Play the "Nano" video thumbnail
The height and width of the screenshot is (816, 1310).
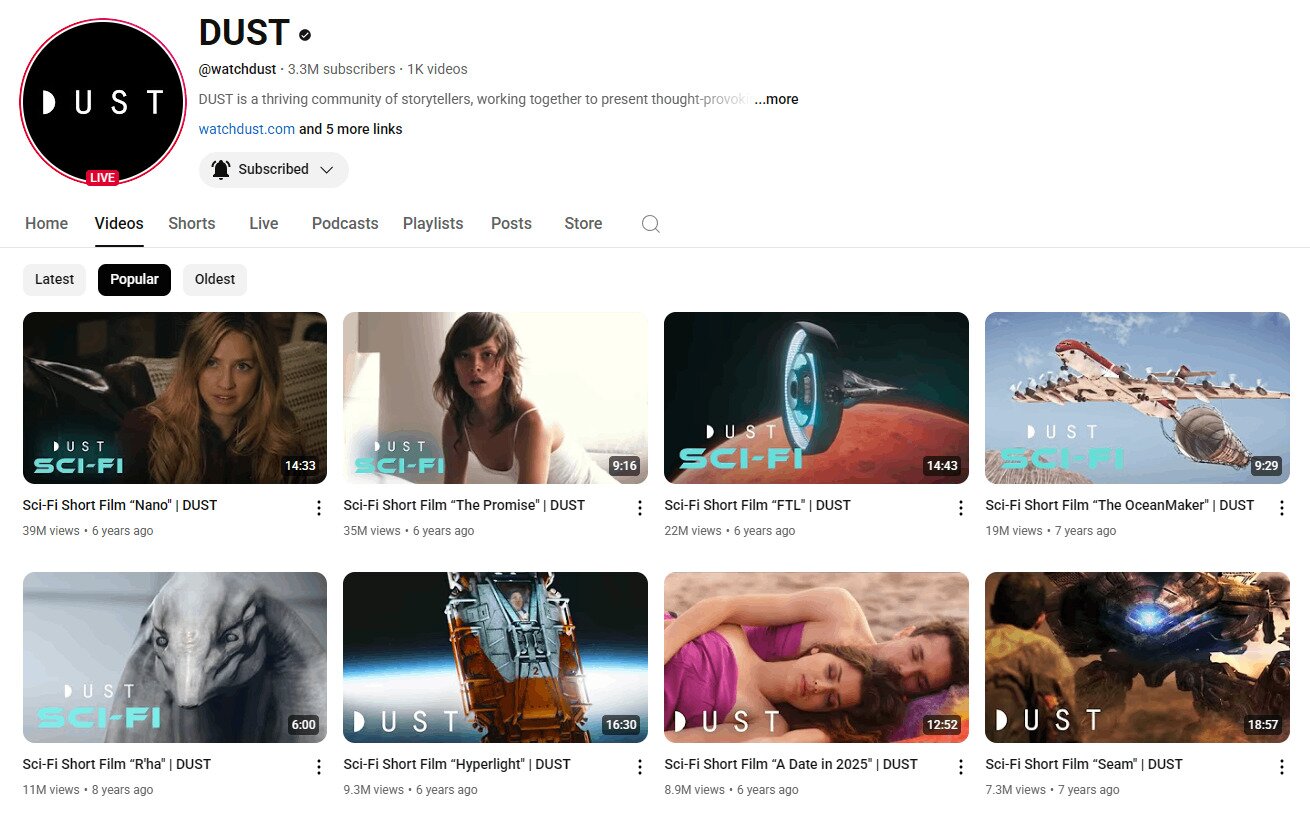pos(175,398)
